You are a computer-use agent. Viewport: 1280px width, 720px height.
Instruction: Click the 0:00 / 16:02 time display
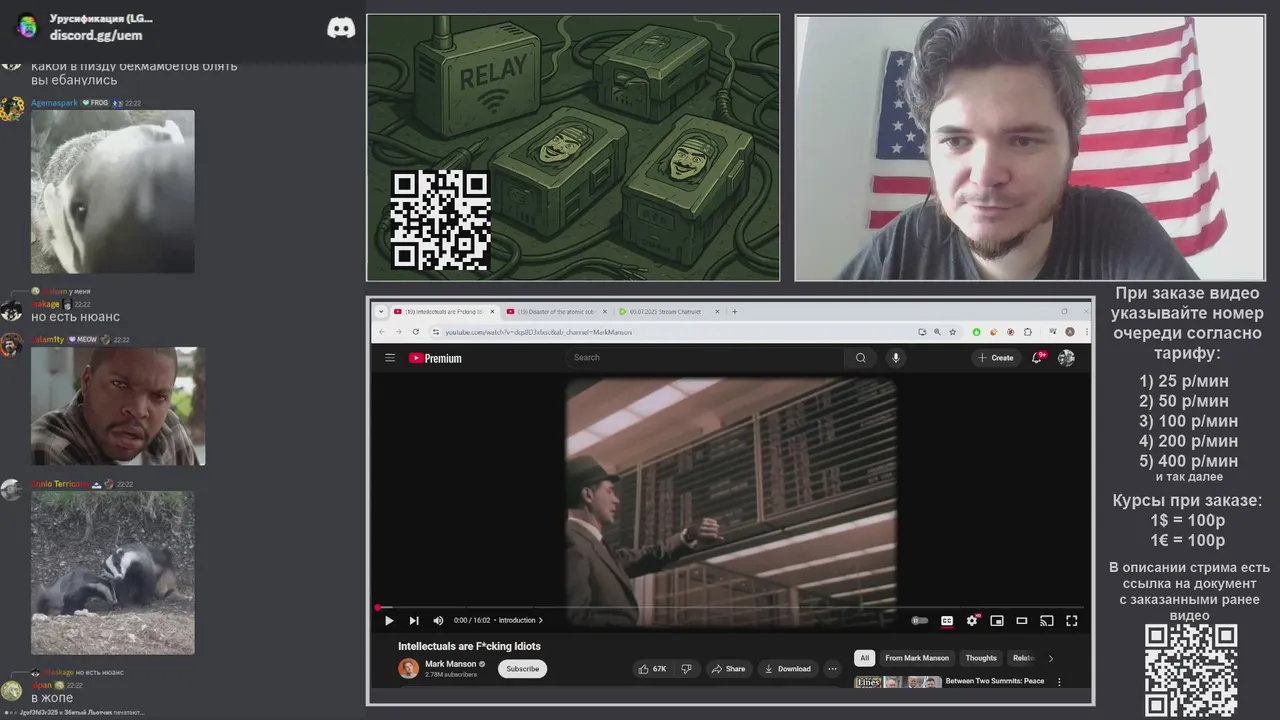(474, 620)
